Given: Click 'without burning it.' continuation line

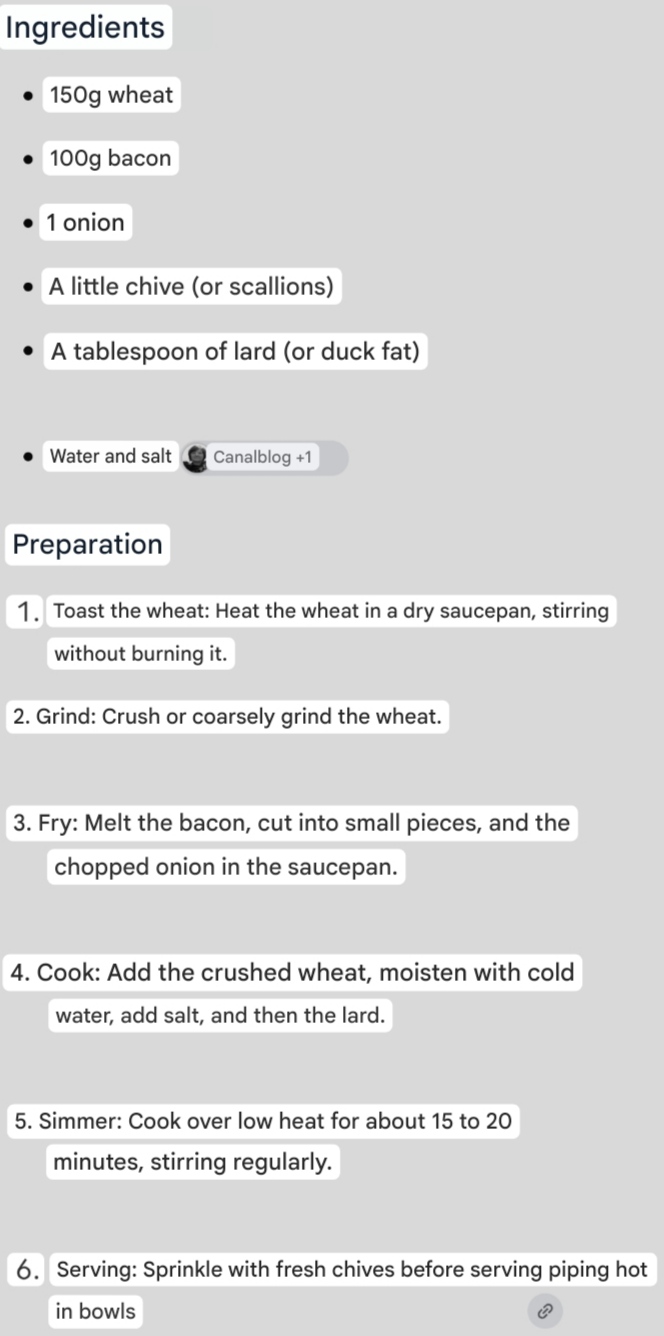Looking at the screenshot, I should 141,654.
